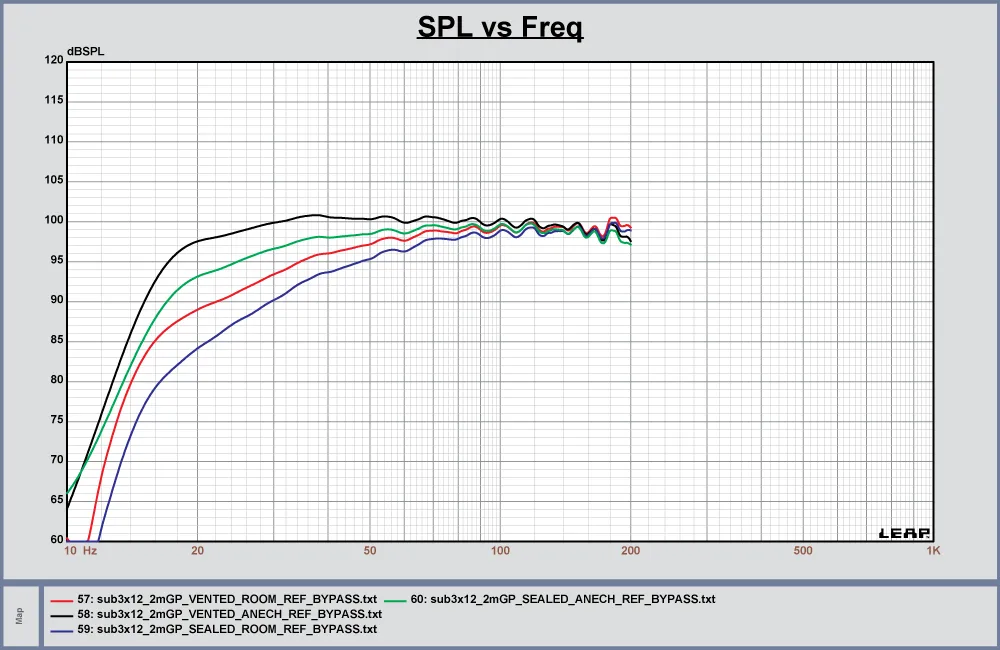Click the 10 Hz label on the frequency axis
Viewport: 1000px width, 650px height.
(x=80, y=551)
